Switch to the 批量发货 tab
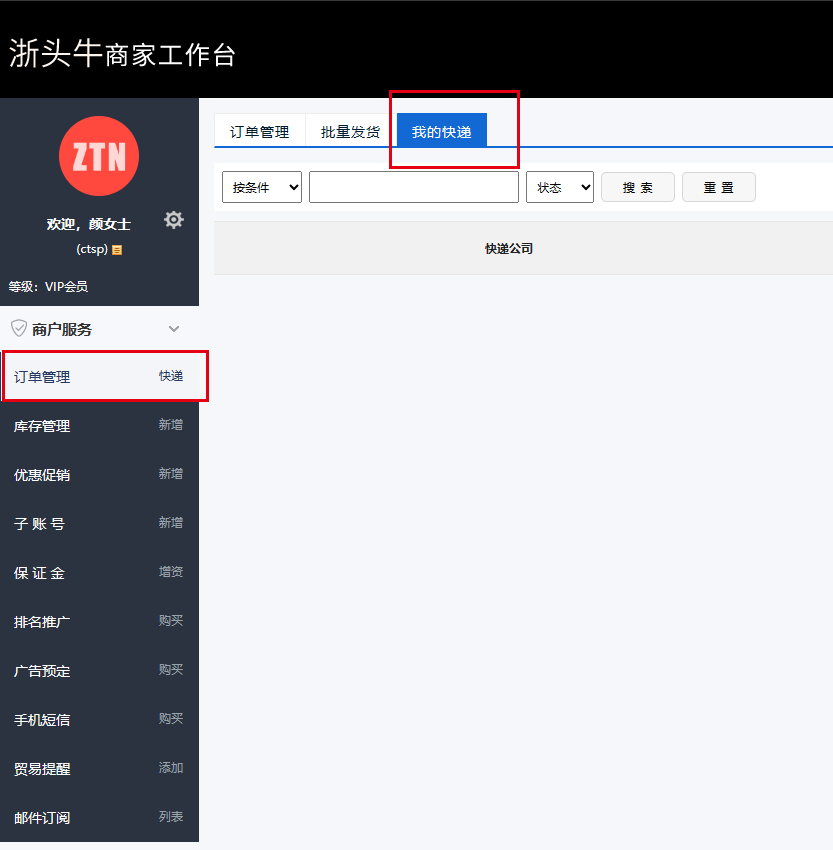This screenshot has width=833, height=850. [x=350, y=132]
